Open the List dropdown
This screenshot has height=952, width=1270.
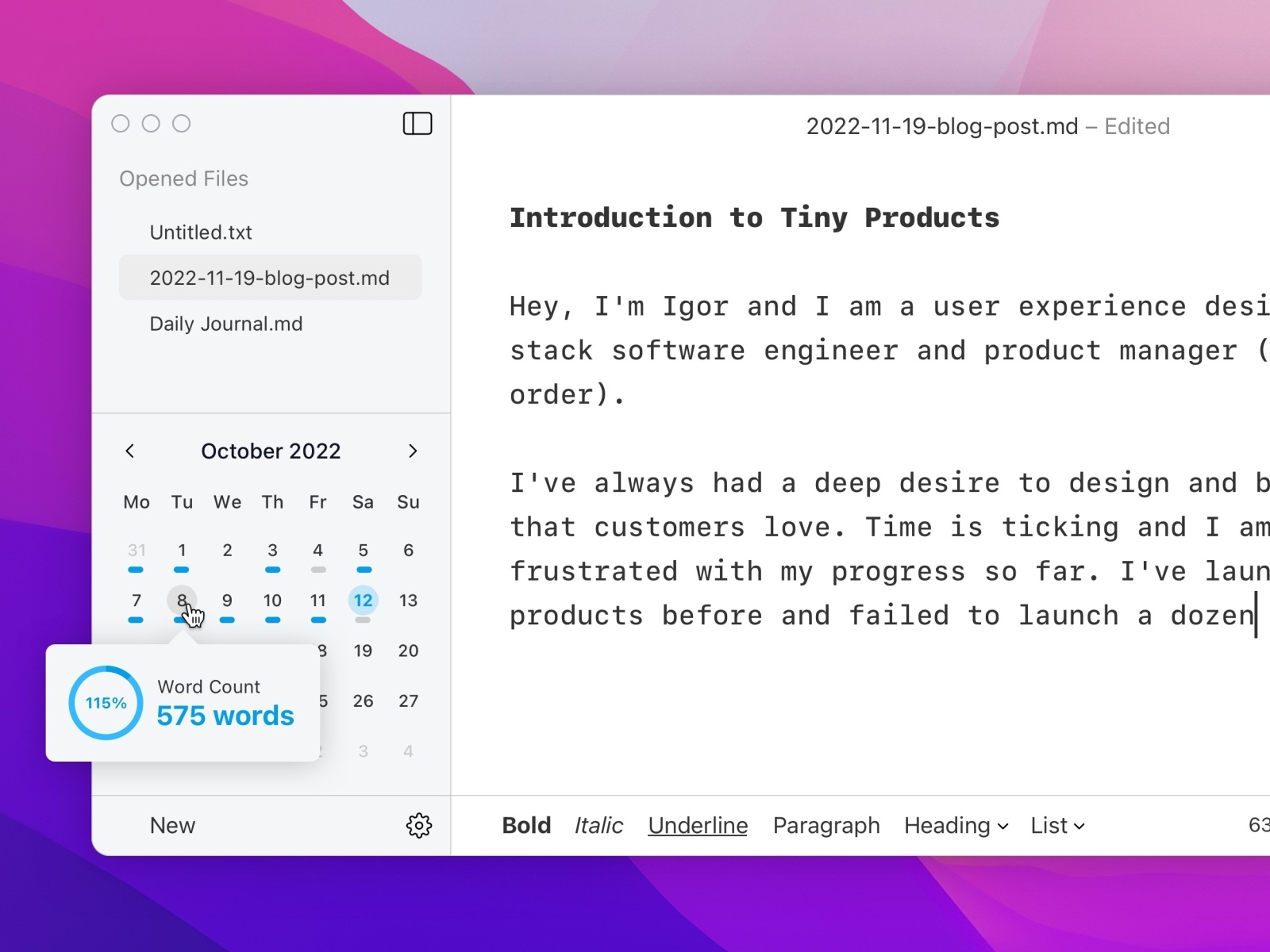pos(1056,825)
